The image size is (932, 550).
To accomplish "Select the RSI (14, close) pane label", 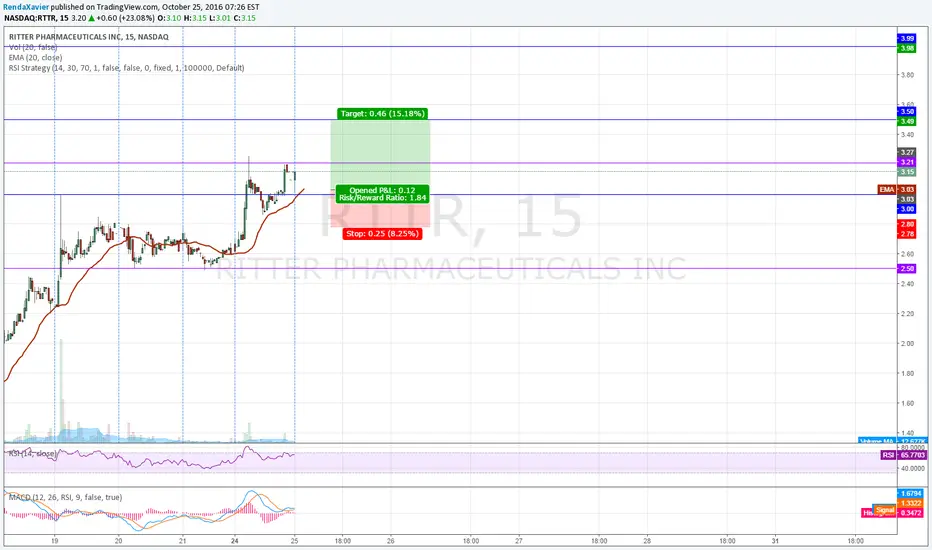I will coord(33,454).
